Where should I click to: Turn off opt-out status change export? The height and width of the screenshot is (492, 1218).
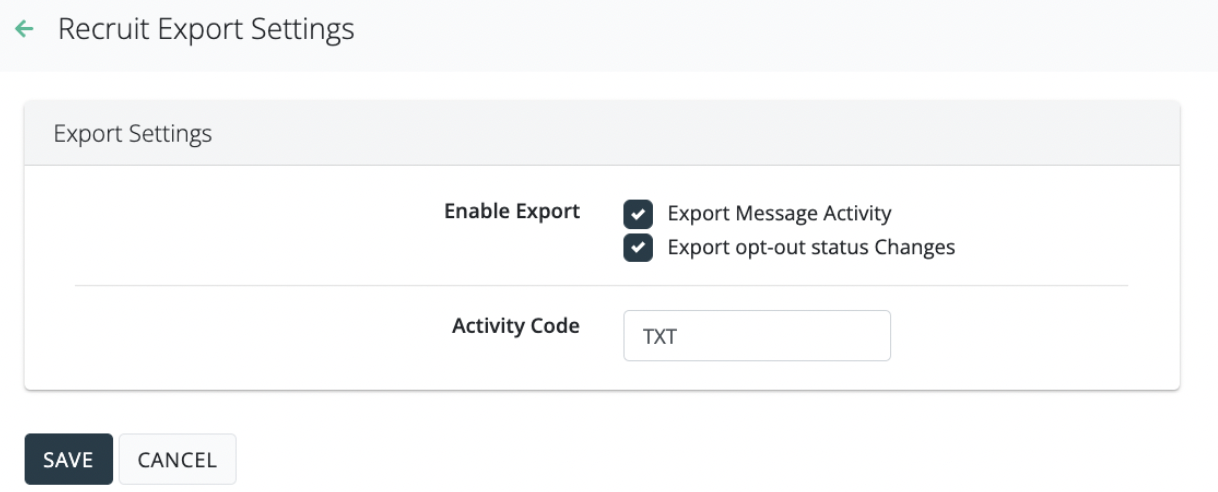point(638,247)
